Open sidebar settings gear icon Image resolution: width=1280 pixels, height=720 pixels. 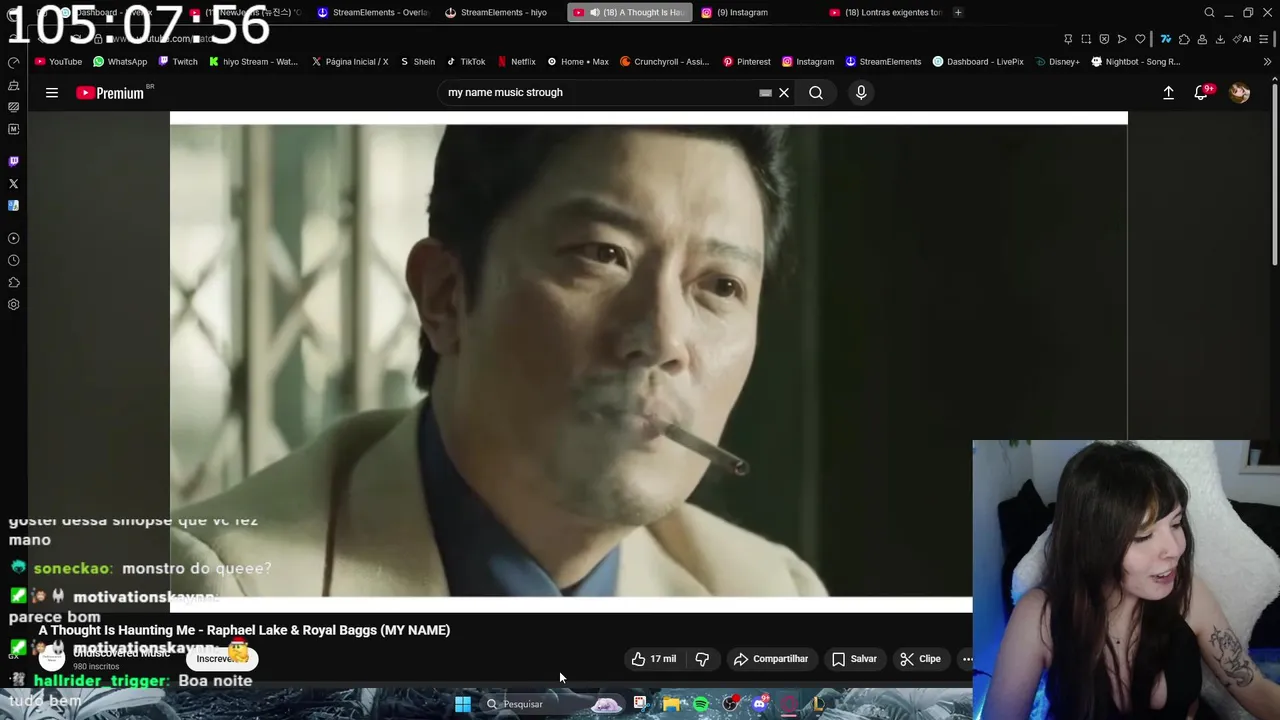pyautogui.click(x=13, y=304)
